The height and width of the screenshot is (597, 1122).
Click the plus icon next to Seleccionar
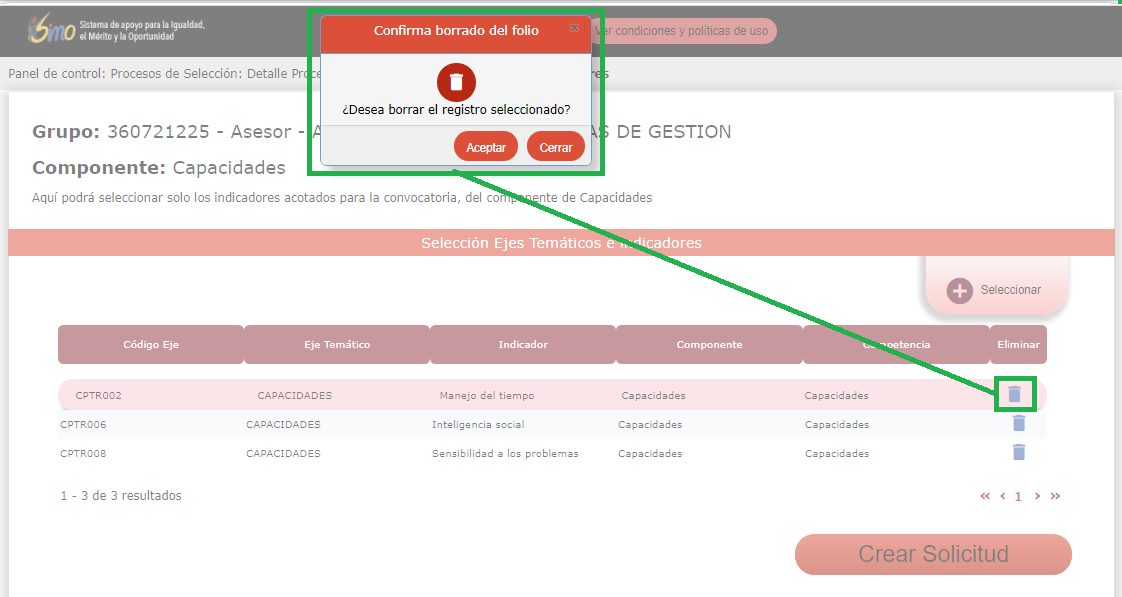tap(960, 290)
